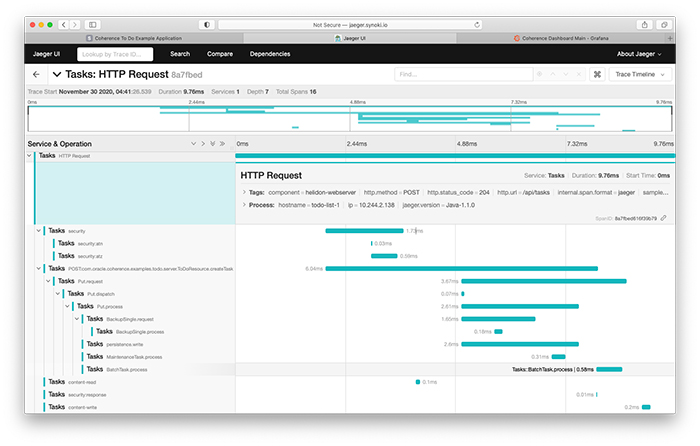Screen dimensions: 700x446
Task: Clear the find filter with the X icon
Action: point(579,74)
